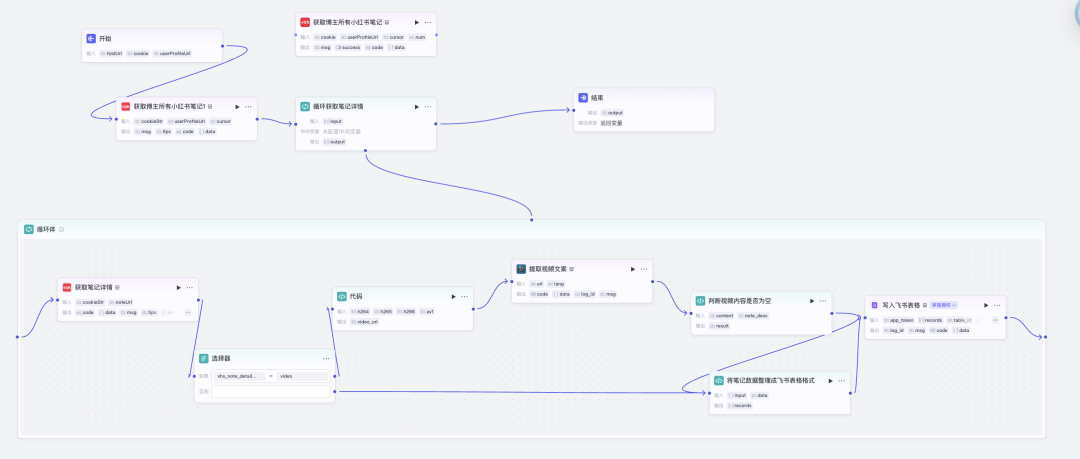Select the 循环体 loop body title

(x=46, y=230)
